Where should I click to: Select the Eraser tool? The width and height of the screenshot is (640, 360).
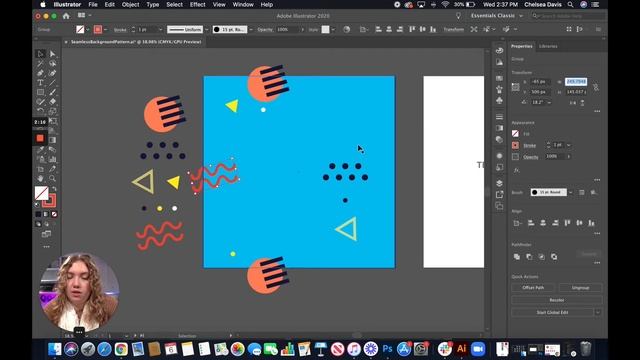53,102
